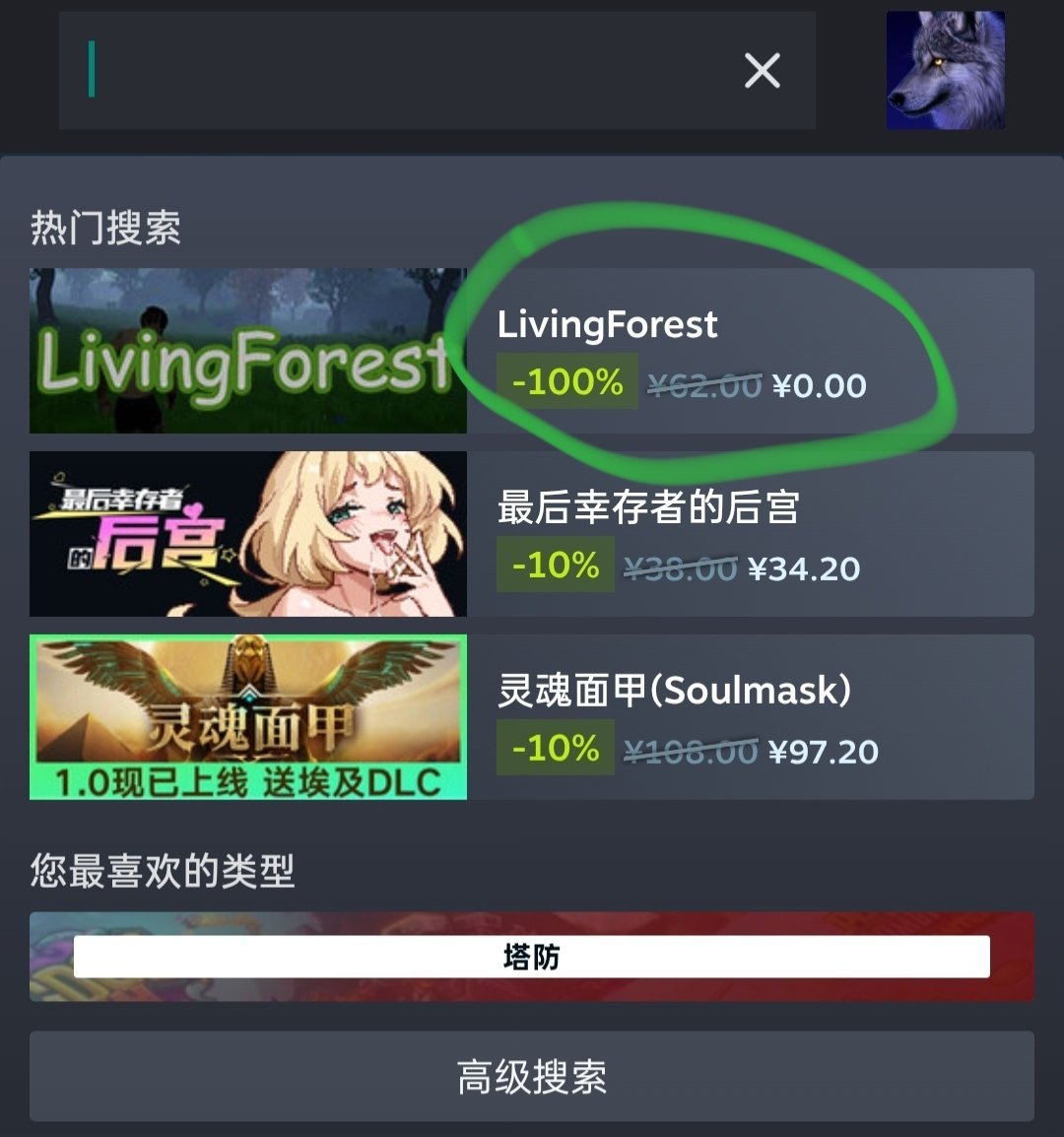The image size is (1064, 1137).
Task: Click Soulmask -10% discount badge
Action: (556, 748)
